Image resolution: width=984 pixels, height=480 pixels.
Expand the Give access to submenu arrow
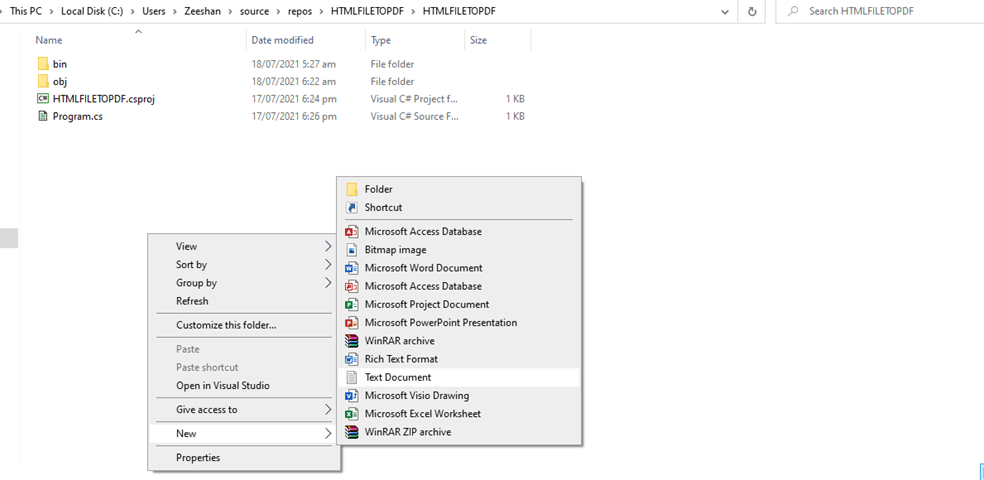(328, 410)
